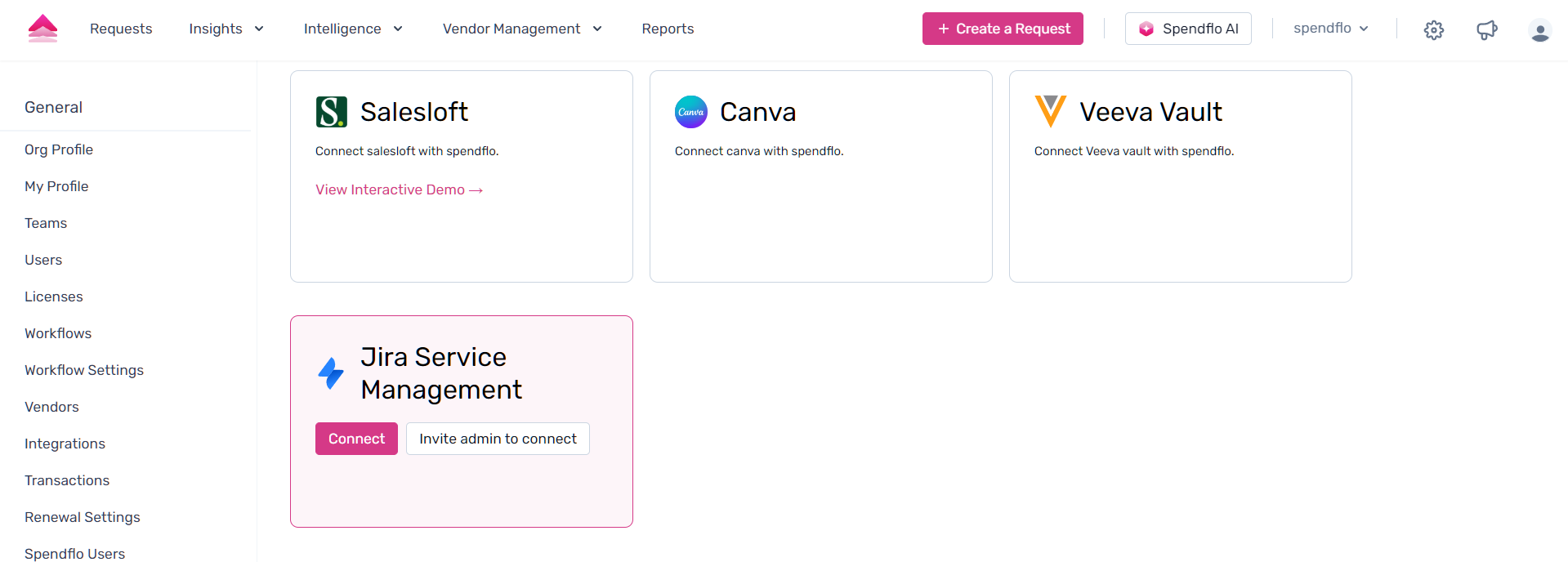Expand the Insights dropdown menu
The image size is (1568, 562).
click(x=226, y=29)
